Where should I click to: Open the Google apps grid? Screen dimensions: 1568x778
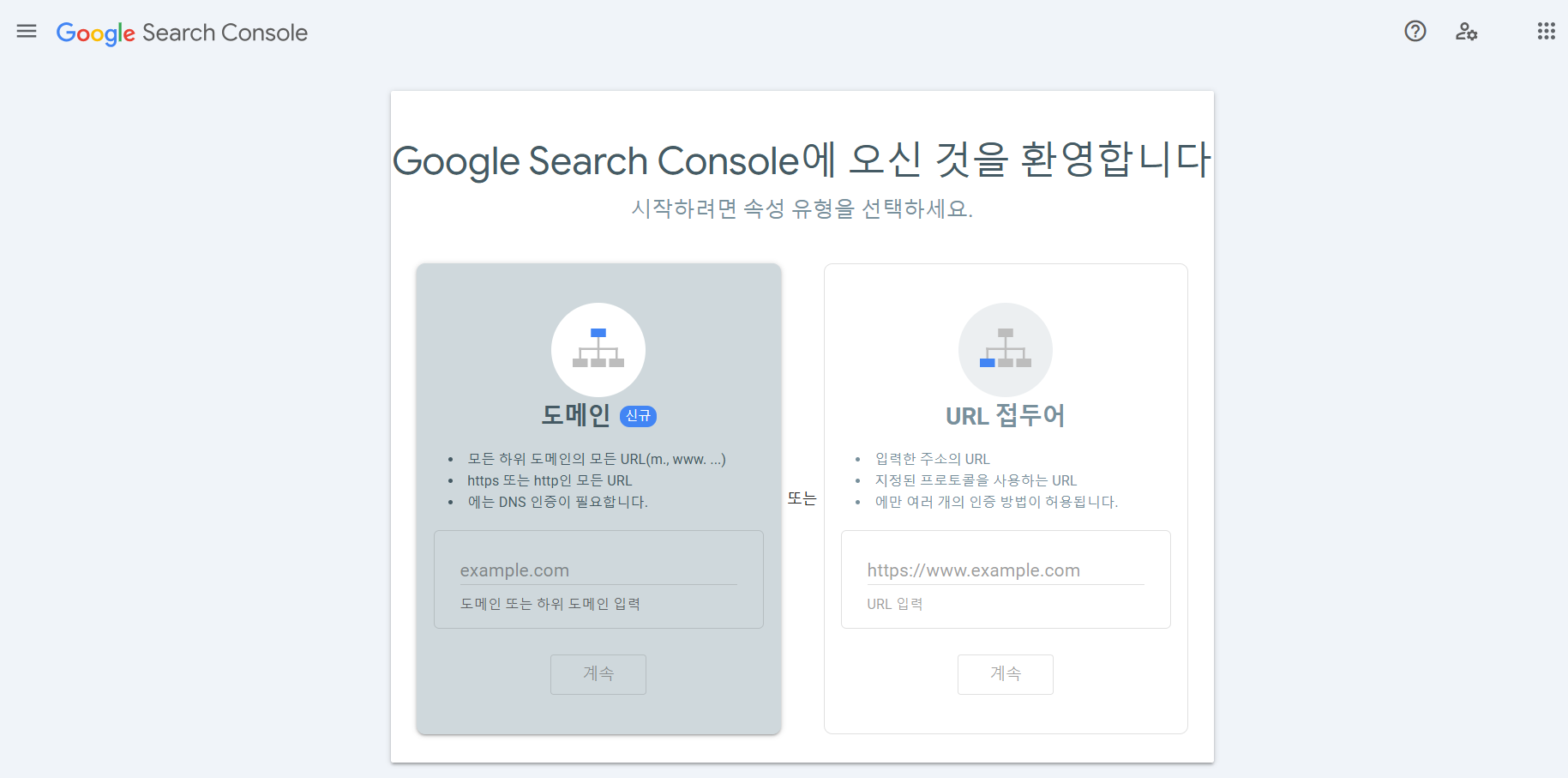click(x=1547, y=32)
